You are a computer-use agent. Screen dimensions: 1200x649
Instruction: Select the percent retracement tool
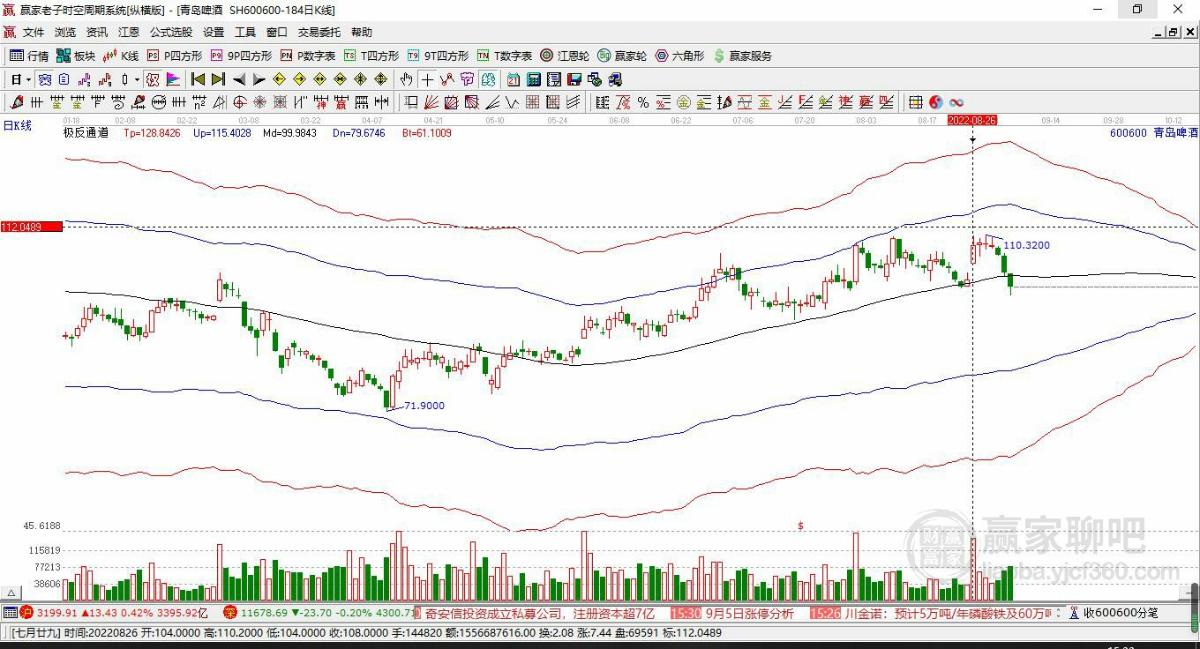click(x=643, y=102)
